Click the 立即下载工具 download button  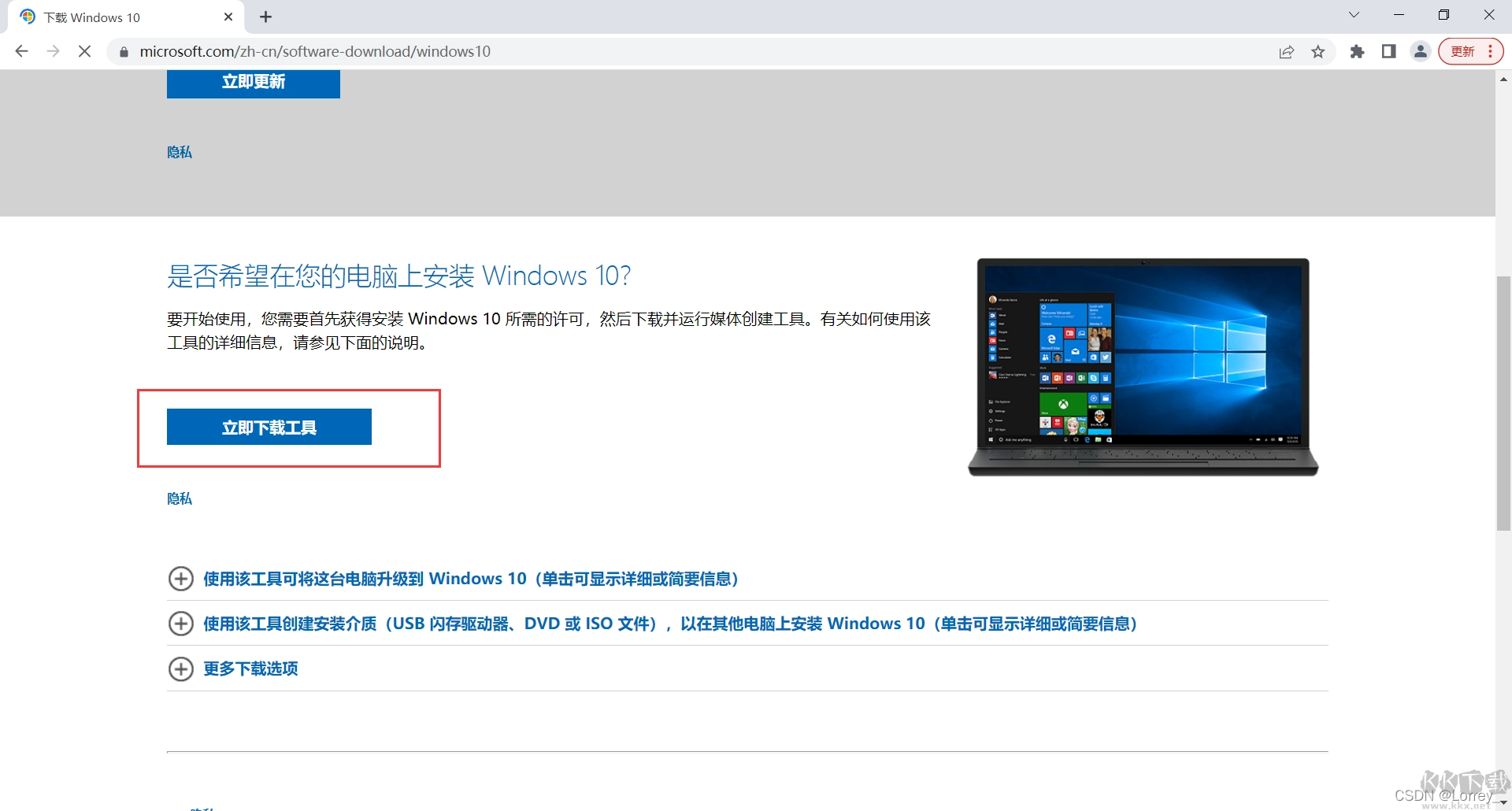269,426
